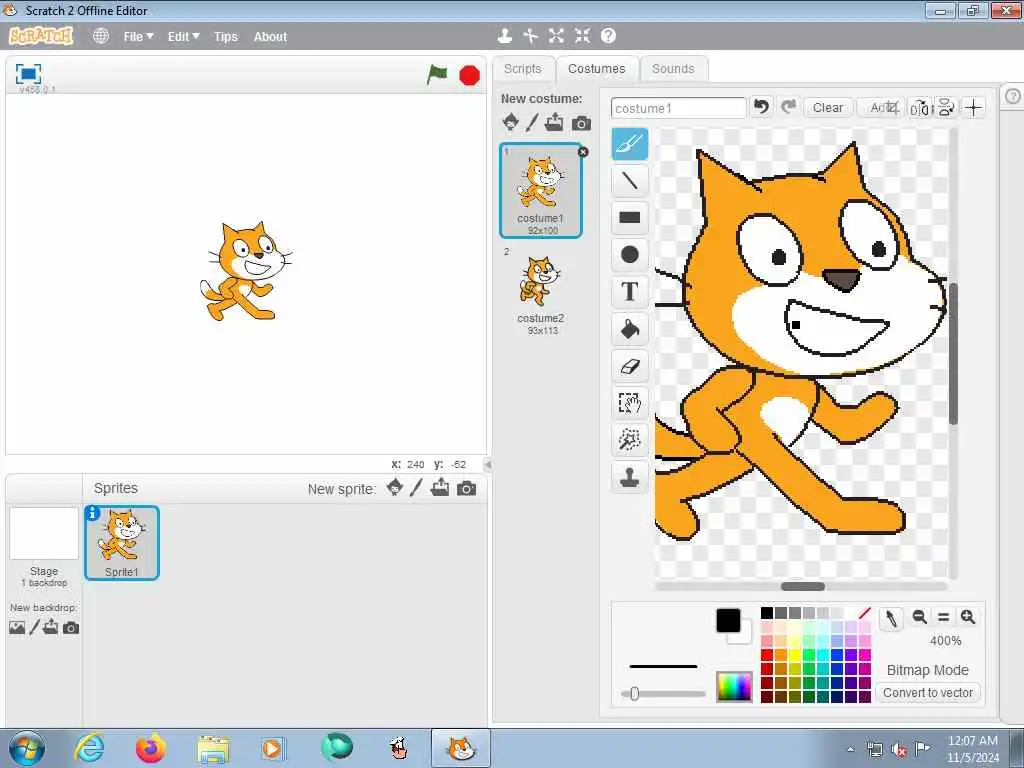
Task: Open Firefox from the taskbar
Action: coord(150,748)
